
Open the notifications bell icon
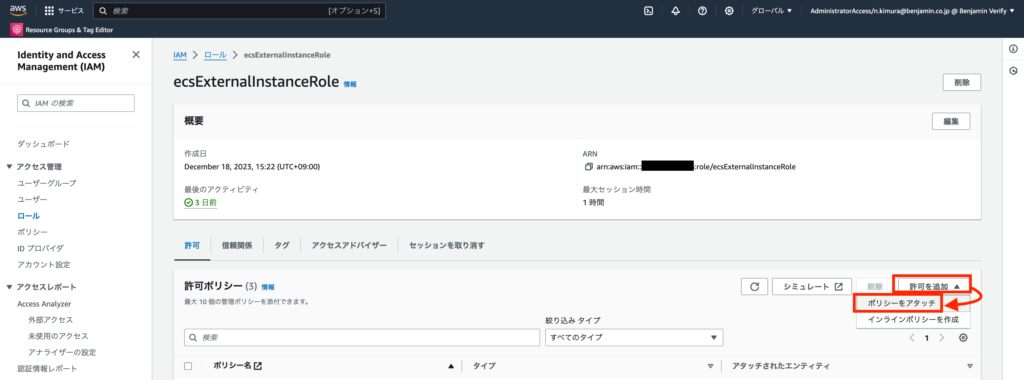tap(676, 11)
